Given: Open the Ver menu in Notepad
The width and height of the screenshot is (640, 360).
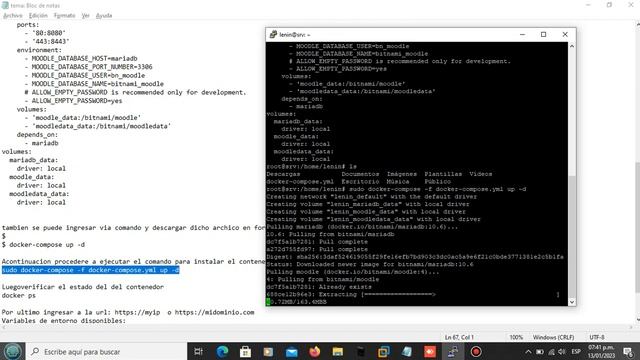Looking at the screenshot, I should [85, 16].
